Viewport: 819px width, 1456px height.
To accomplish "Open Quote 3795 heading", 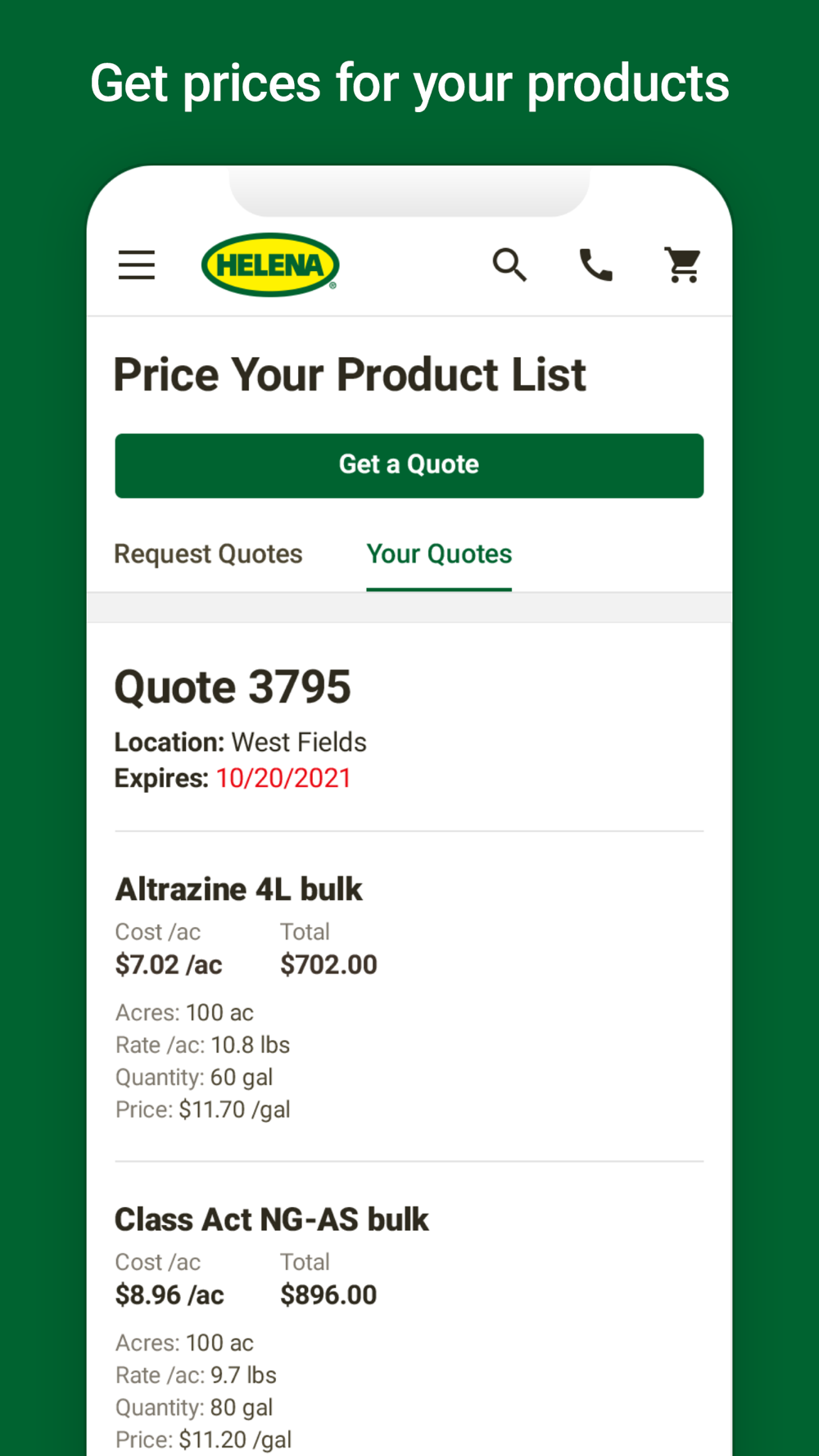I will (233, 686).
